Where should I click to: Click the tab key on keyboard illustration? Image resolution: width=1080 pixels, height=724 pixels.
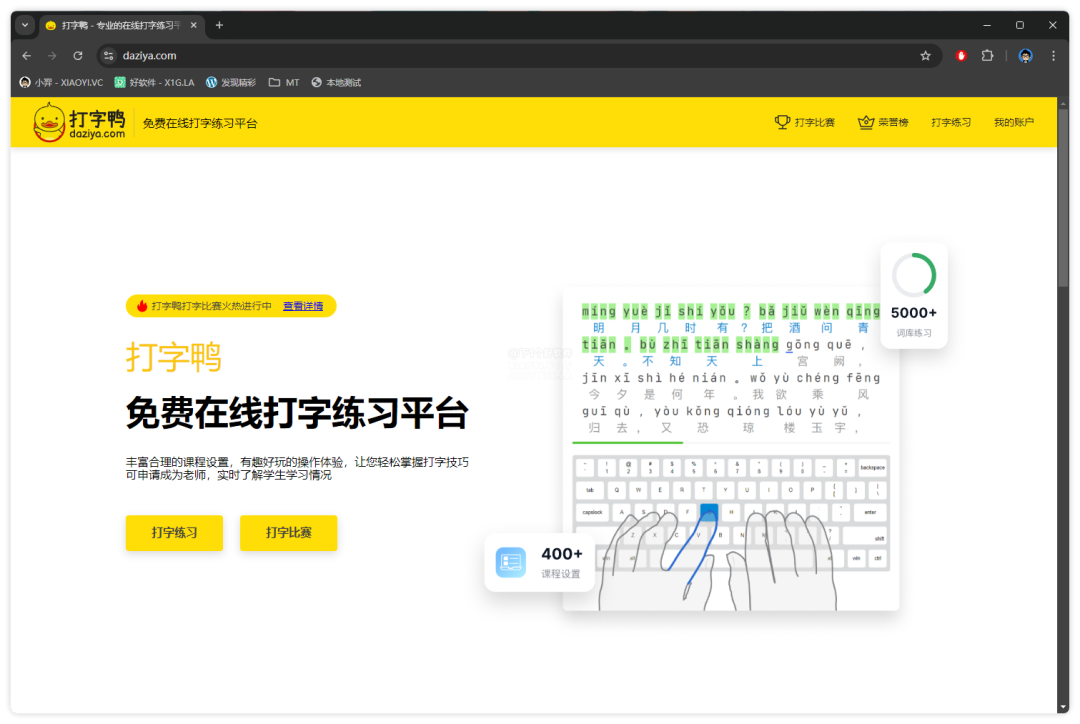(590, 490)
